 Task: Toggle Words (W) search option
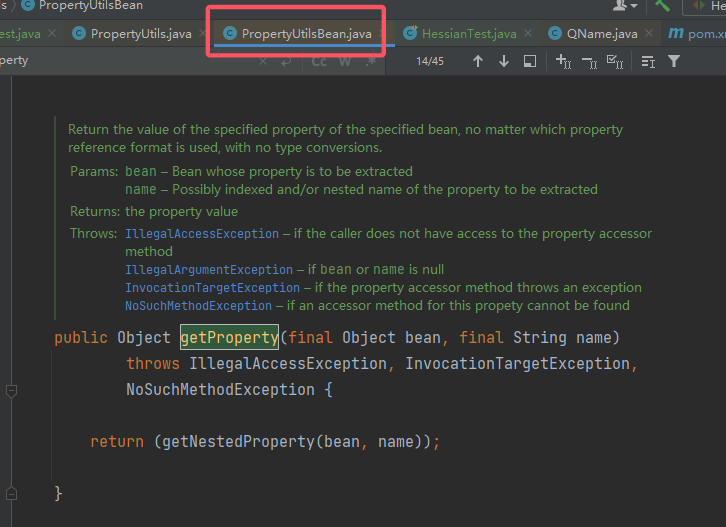[345, 61]
